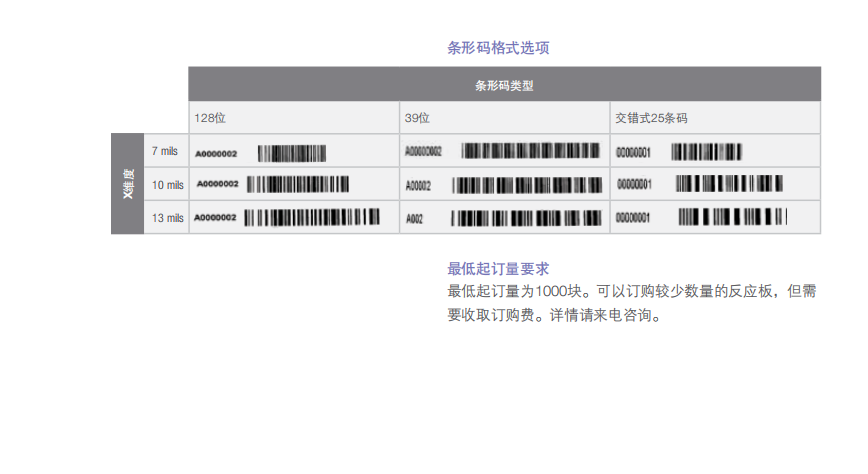Click the title '条形码格式选项'

[x=498, y=48]
